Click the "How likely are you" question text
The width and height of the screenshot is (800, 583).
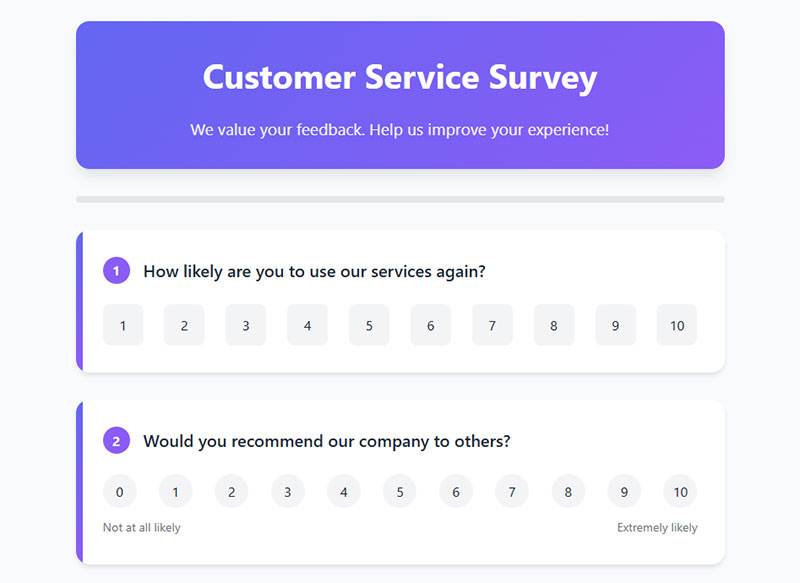pos(314,271)
